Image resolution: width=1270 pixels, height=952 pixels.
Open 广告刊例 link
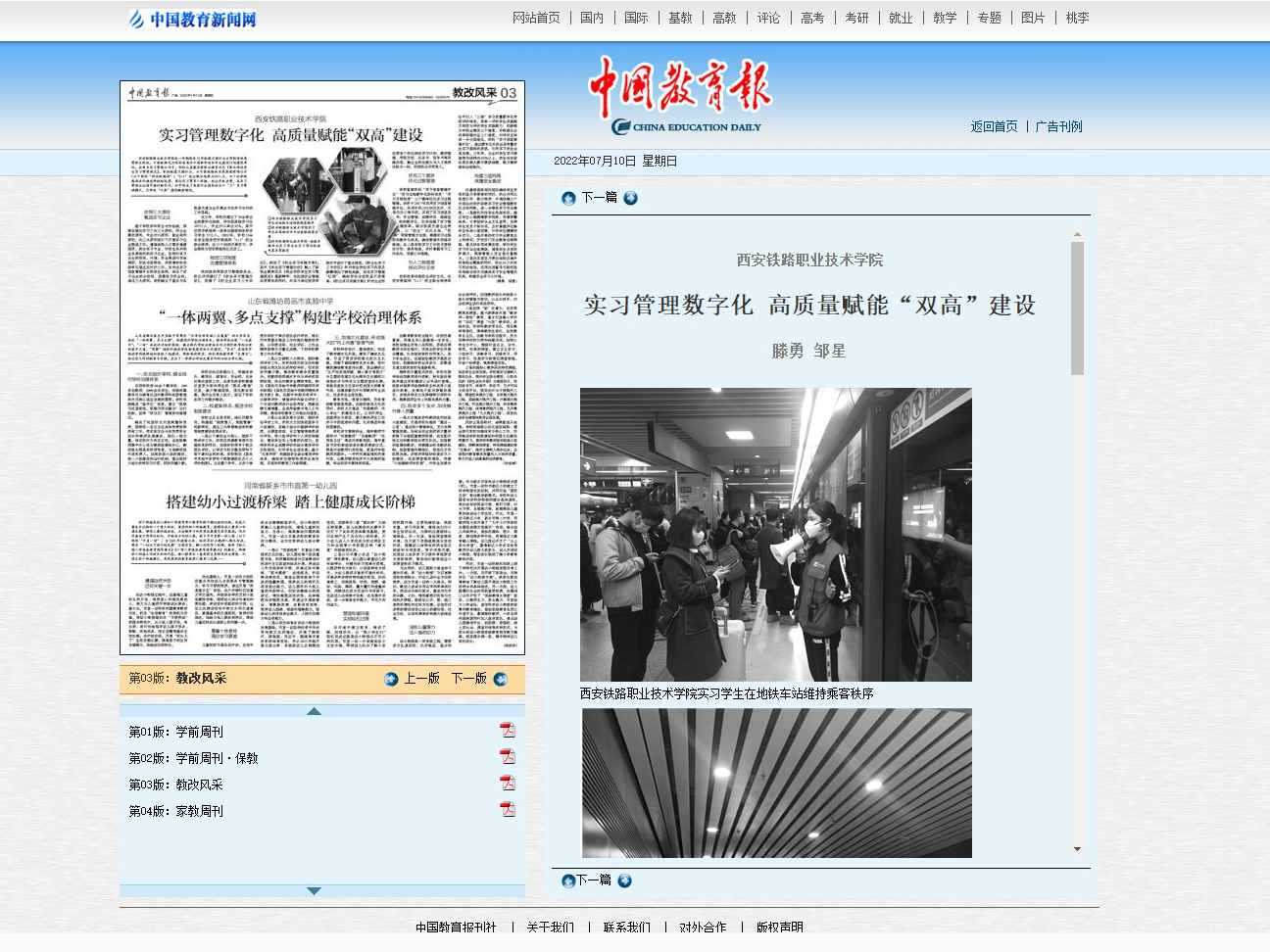point(1058,126)
